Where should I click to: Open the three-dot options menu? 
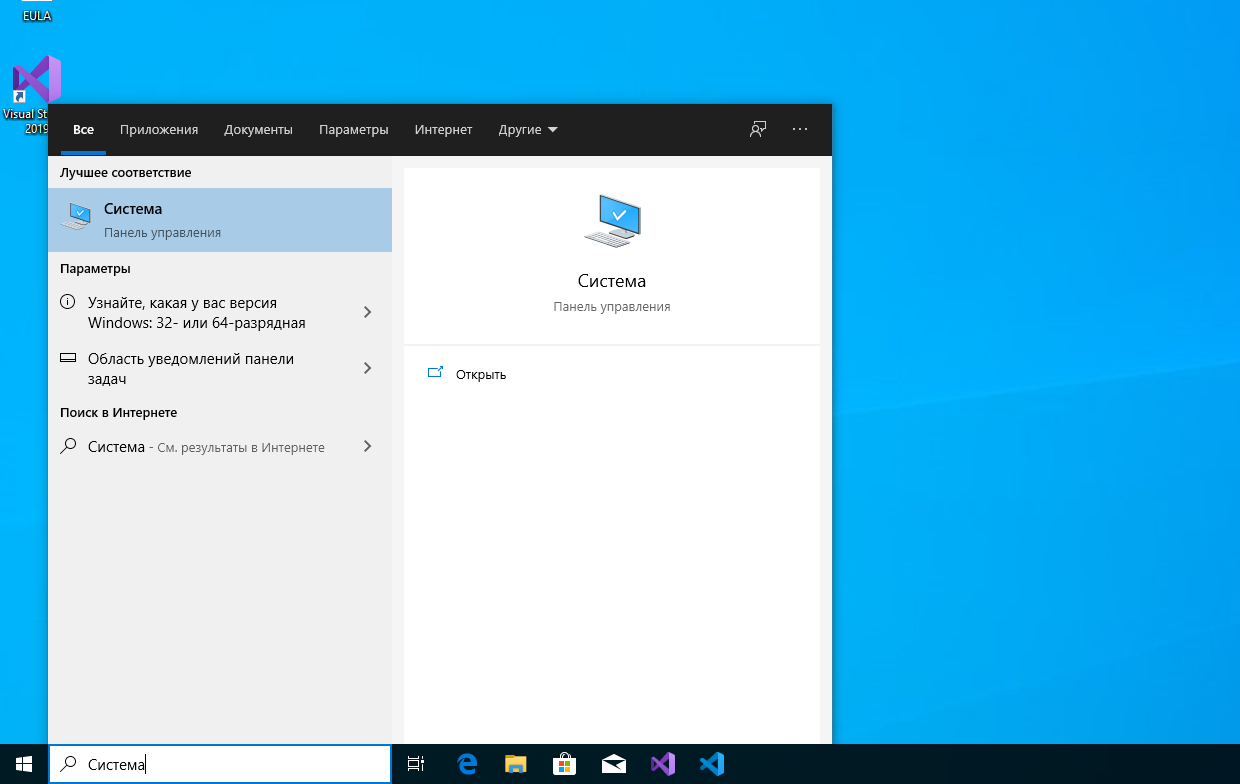click(x=799, y=129)
